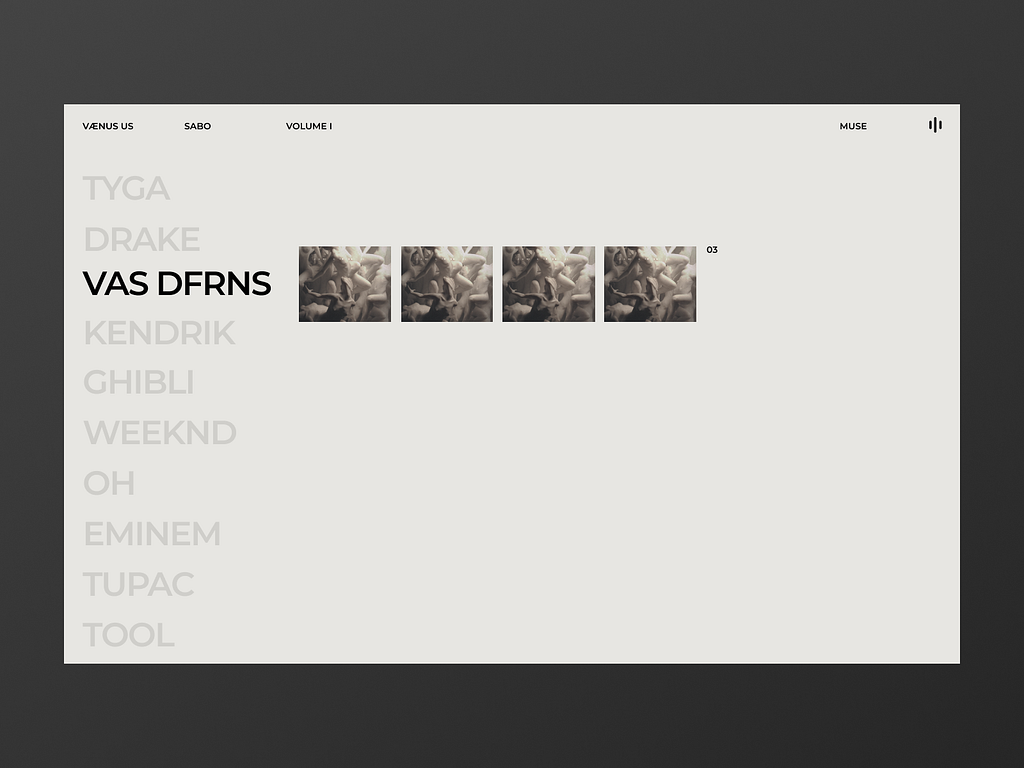Image resolution: width=1024 pixels, height=768 pixels.
Task: Click the highlighted VAS DFRNS entry
Action: tap(178, 285)
